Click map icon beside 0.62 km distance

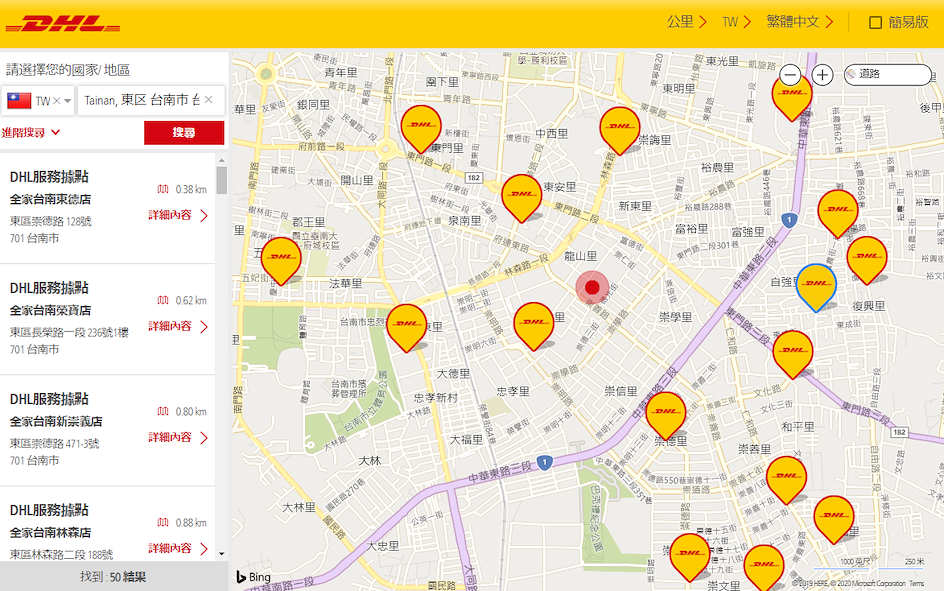click(163, 300)
